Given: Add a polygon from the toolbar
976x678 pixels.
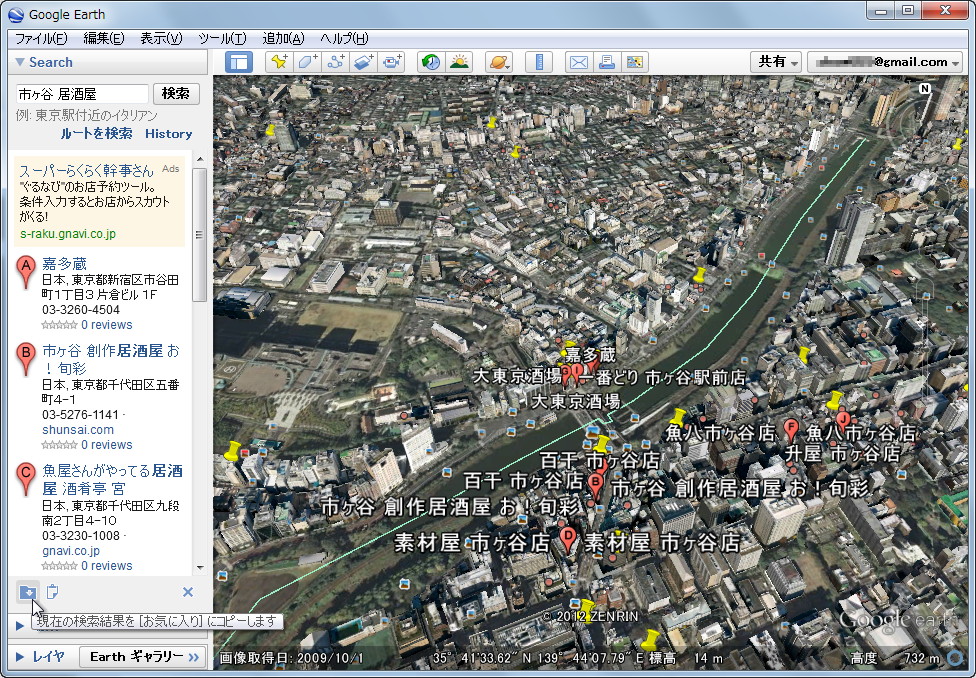Looking at the screenshot, I should pyautogui.click(x=307, y=62).
